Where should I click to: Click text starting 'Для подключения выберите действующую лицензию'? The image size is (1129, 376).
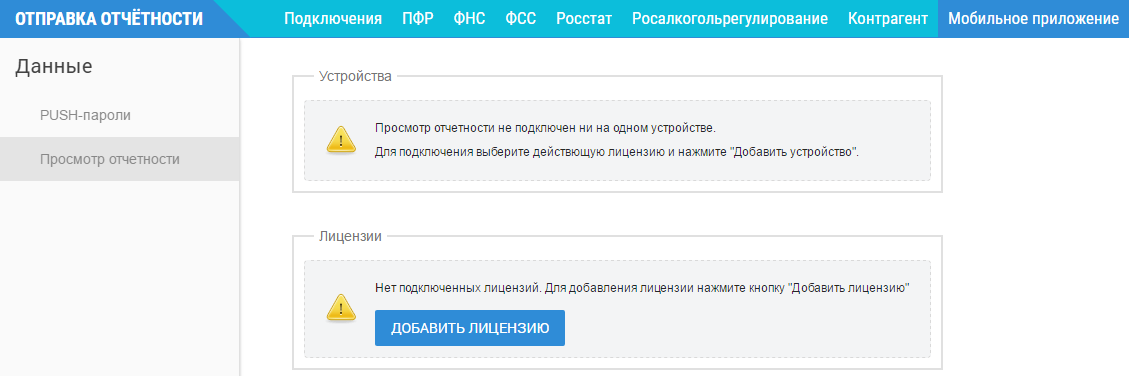click(617, 152)
